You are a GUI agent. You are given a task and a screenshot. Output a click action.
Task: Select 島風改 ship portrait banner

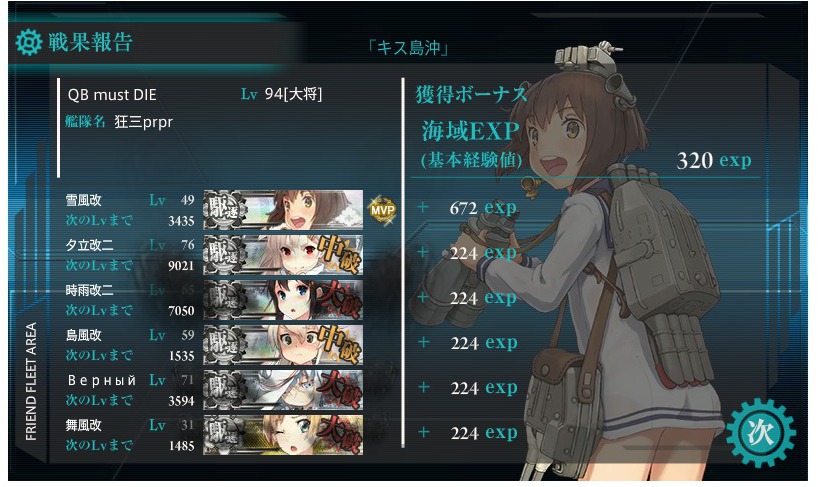[283, 345]
